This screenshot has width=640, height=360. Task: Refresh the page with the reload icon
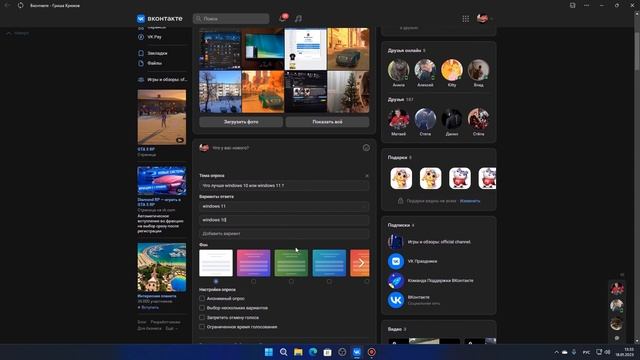click(20, 6)
